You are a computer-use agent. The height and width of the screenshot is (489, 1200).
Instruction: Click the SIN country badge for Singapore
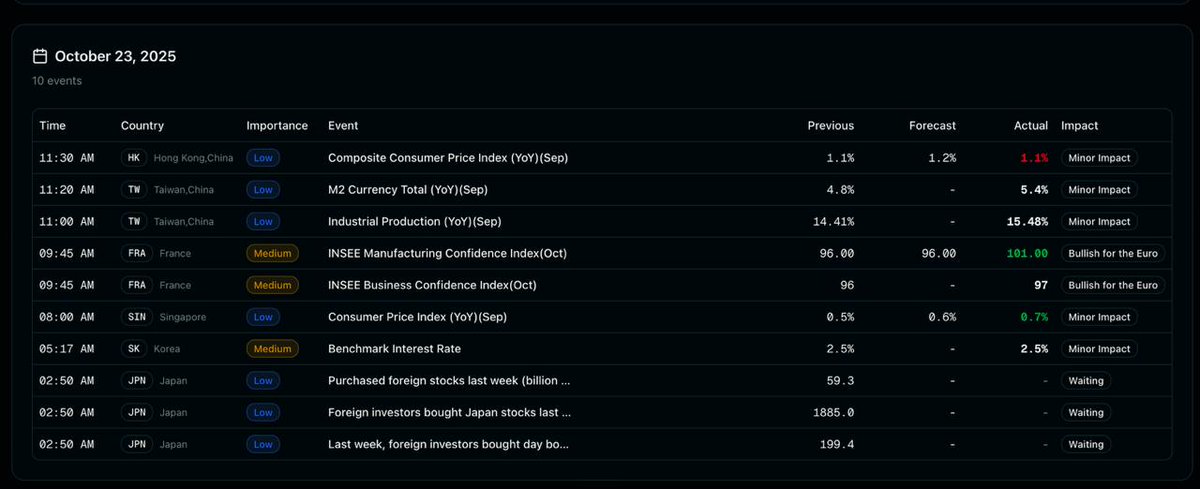point(134,317)
